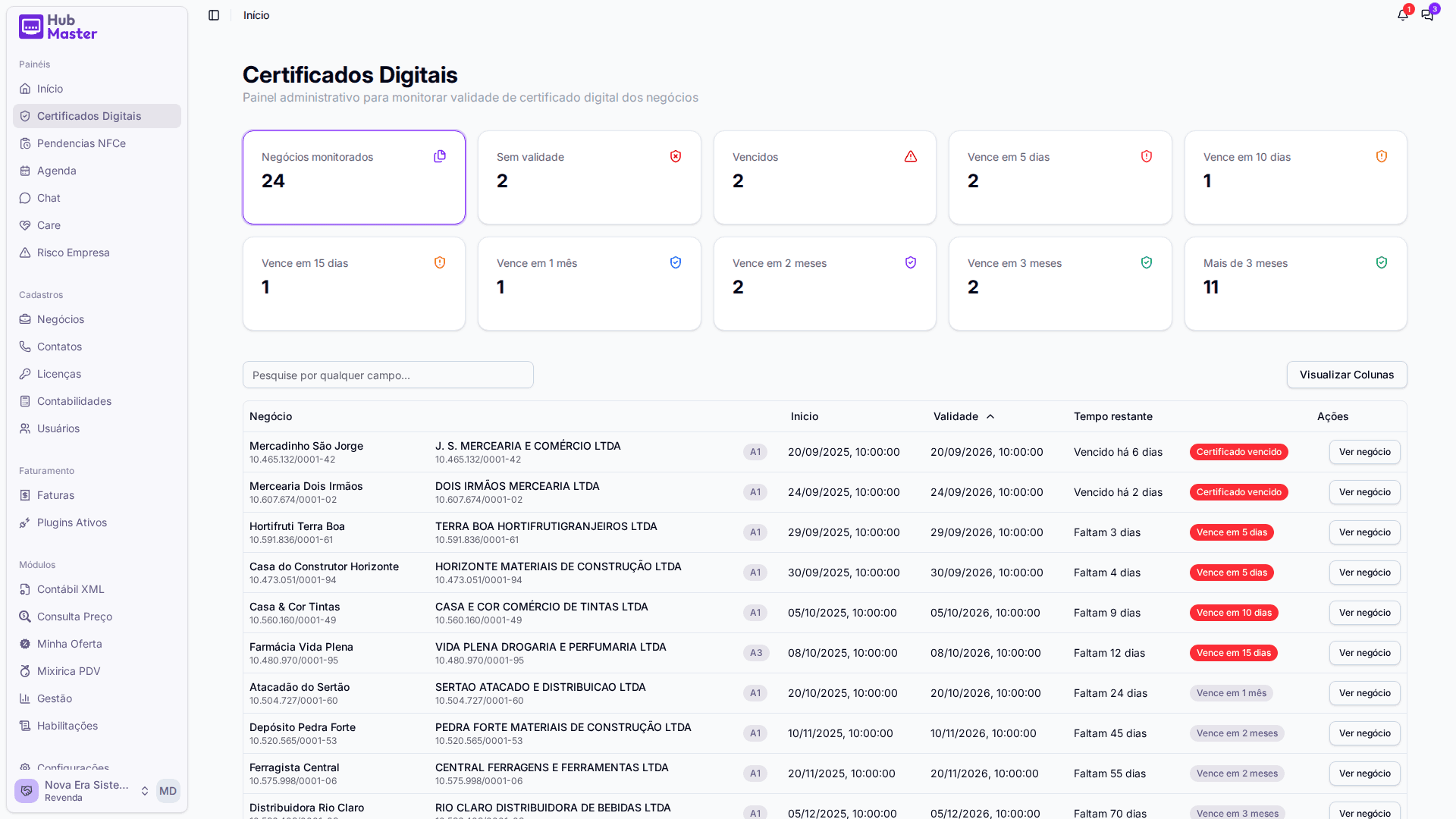Screen dimensions: 1456x819
Task: Open Faturas in the sidebar
Action: click(x=97, y=495)
